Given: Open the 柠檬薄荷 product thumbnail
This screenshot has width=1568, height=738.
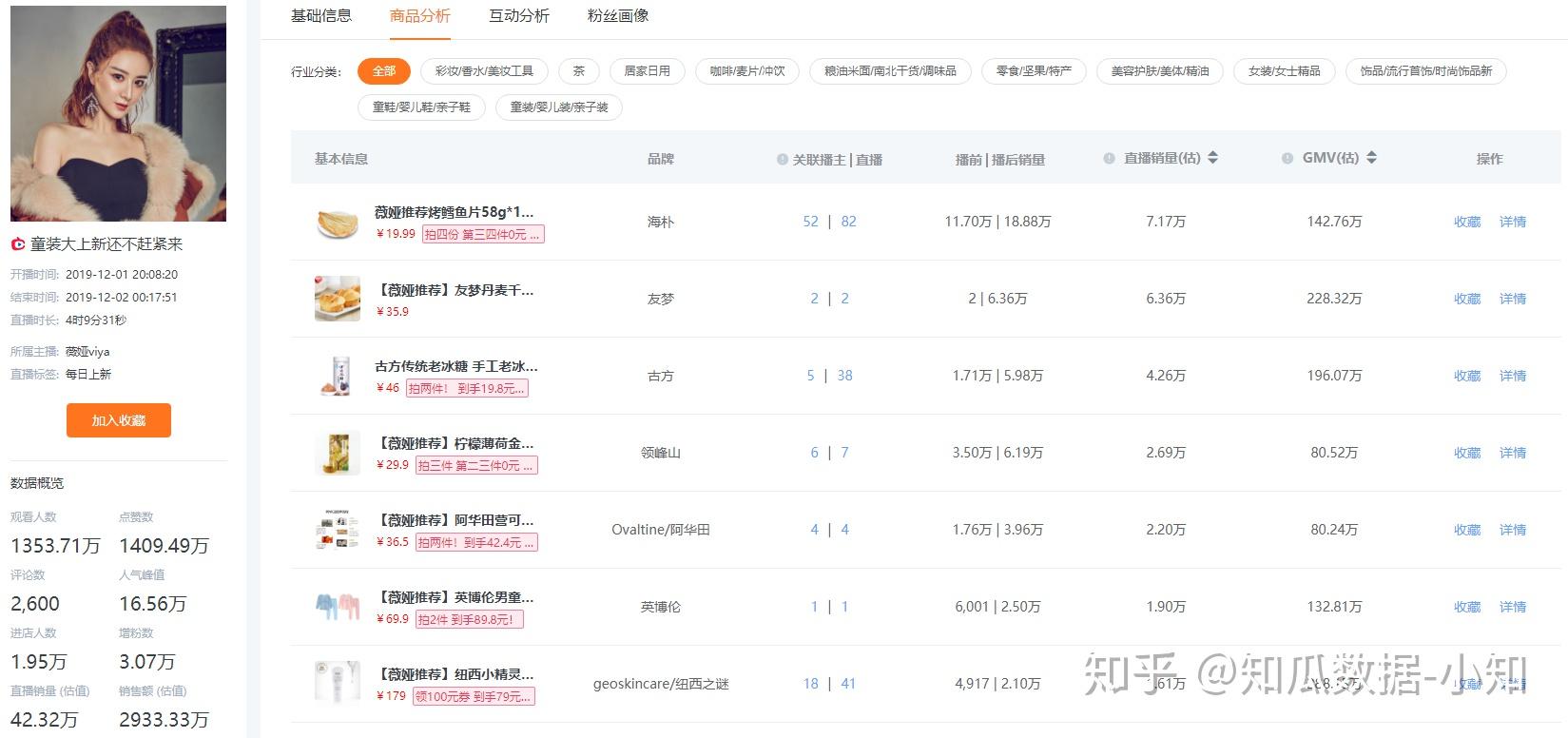Looking at the screenshot, I should point(338,453).
